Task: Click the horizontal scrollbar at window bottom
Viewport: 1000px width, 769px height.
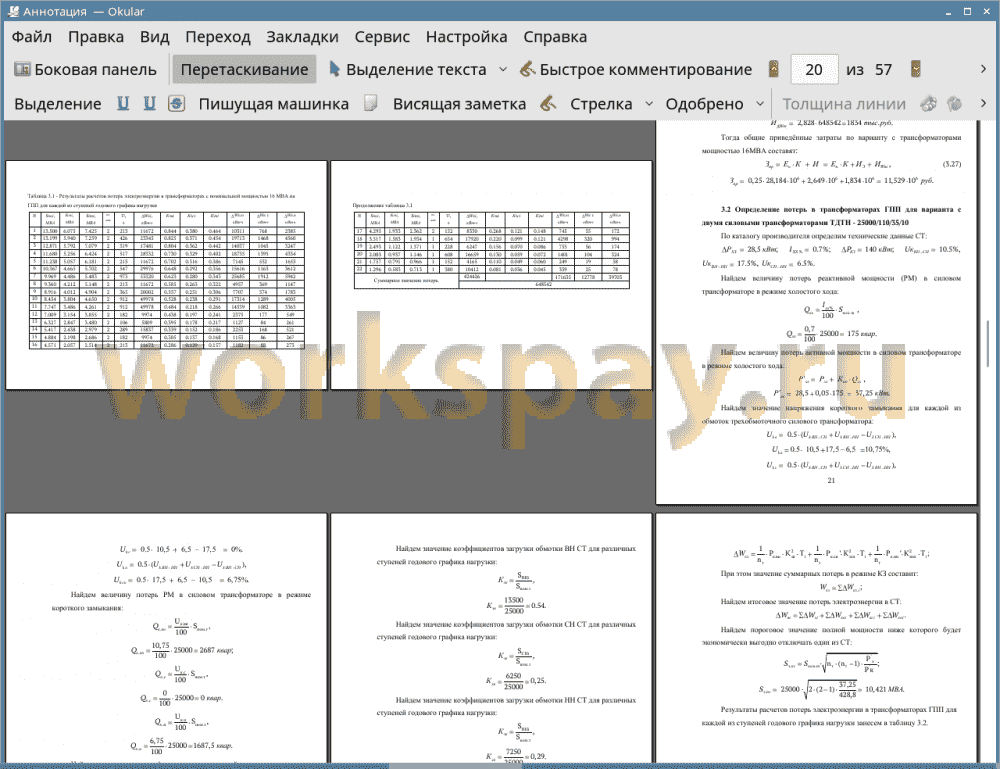Action: 455,766
